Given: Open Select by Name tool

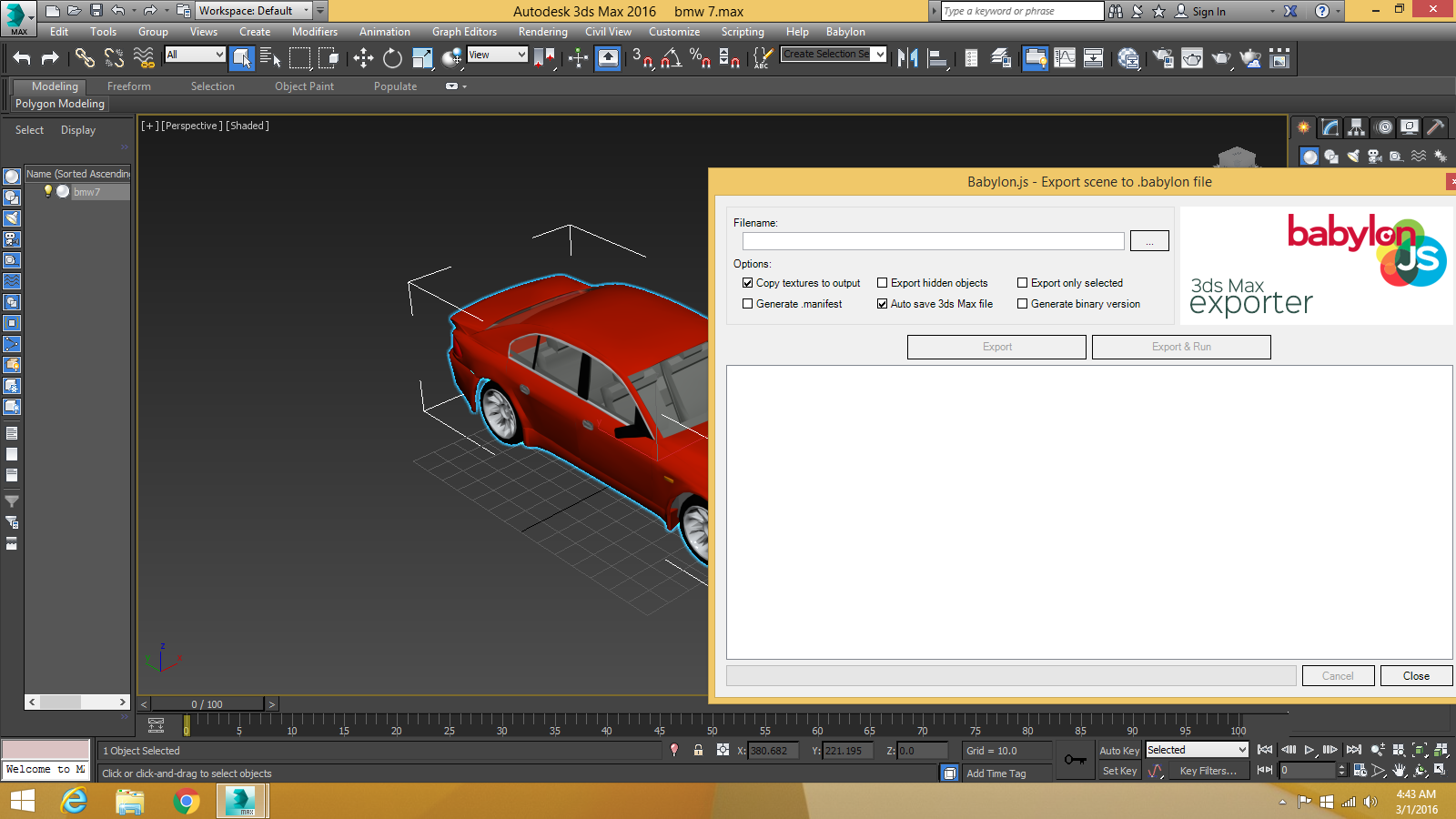Looking at the screenshot, I should pos(270,58).
